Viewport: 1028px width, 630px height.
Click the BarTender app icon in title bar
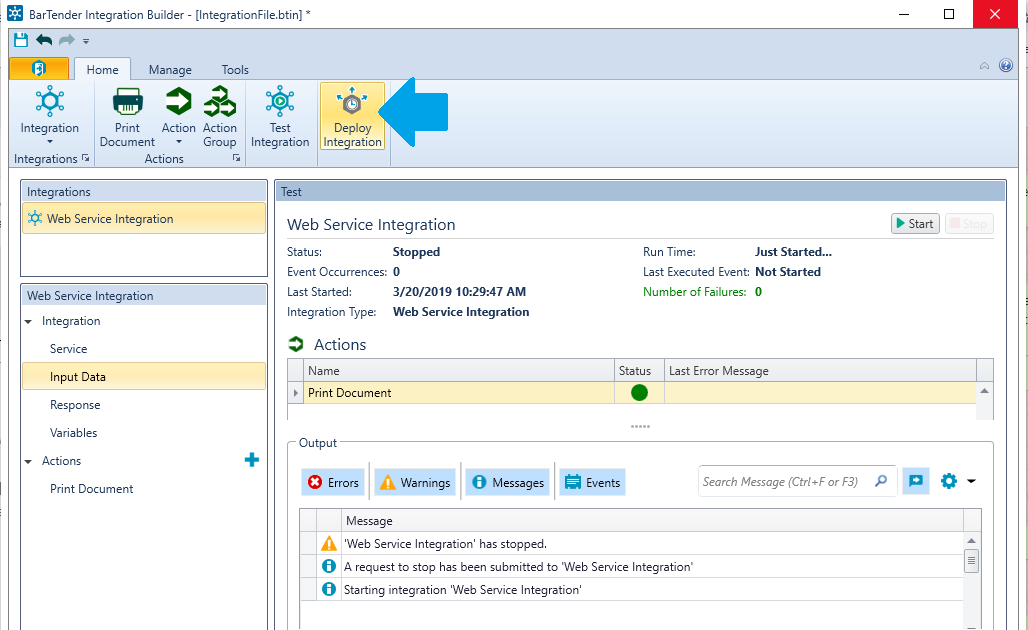[15, 13]
